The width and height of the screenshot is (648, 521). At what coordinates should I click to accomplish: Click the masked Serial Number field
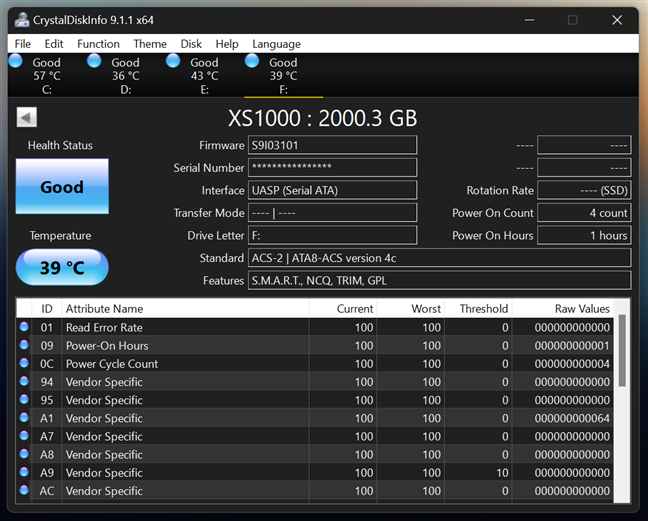332,168
